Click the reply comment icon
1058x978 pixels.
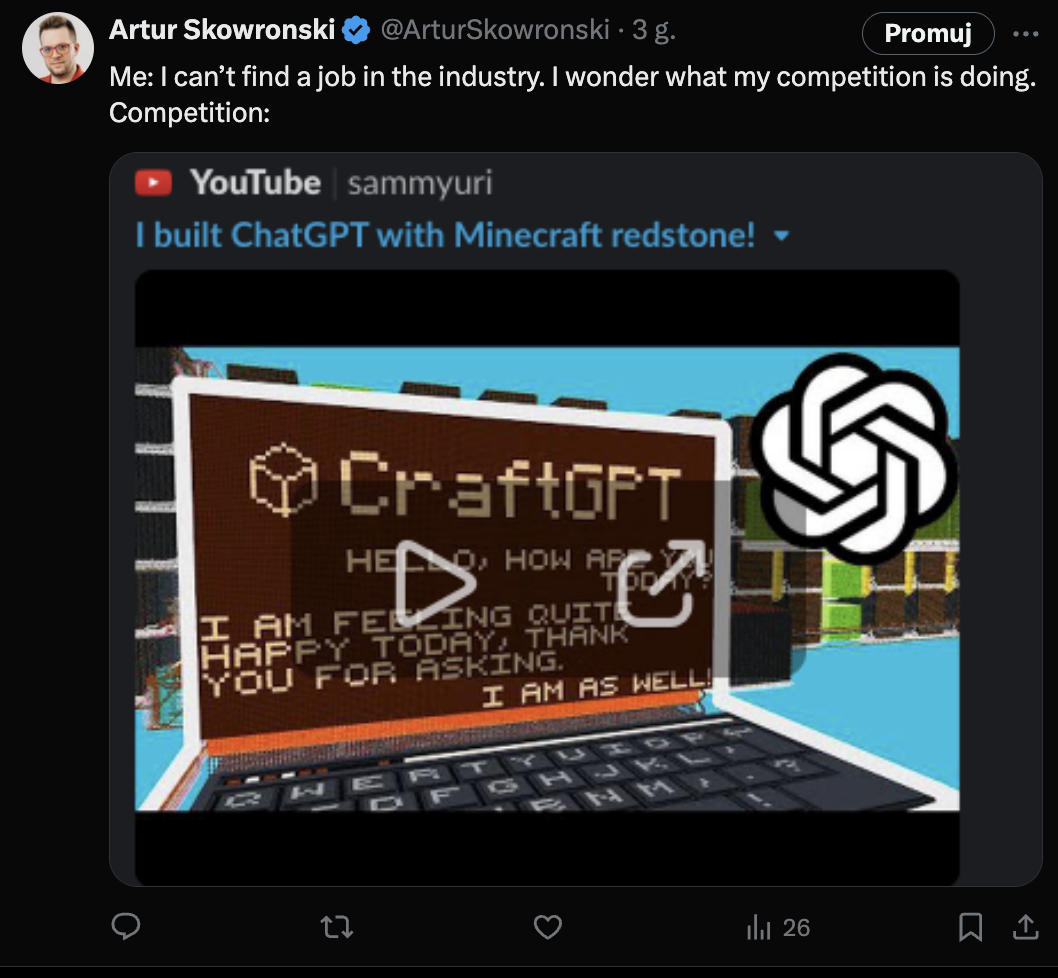pos(125,927)
